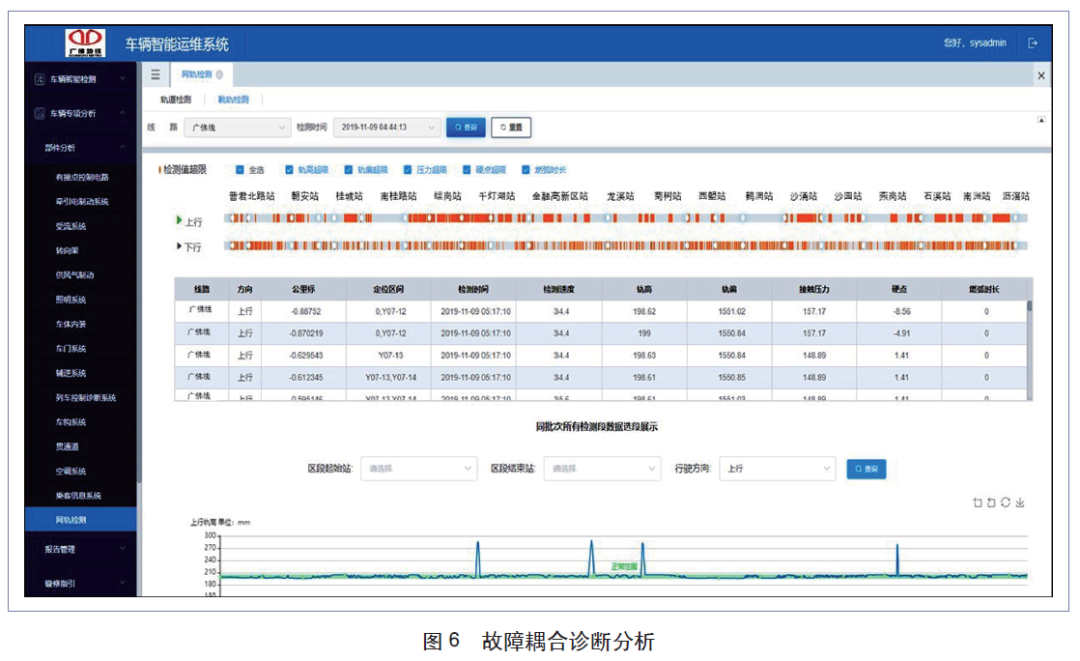Click the 重置 reset button

(x=510, y=128)
